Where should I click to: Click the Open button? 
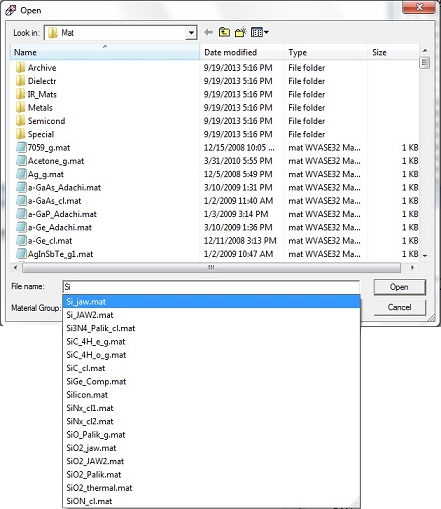[x=399, y=287]
